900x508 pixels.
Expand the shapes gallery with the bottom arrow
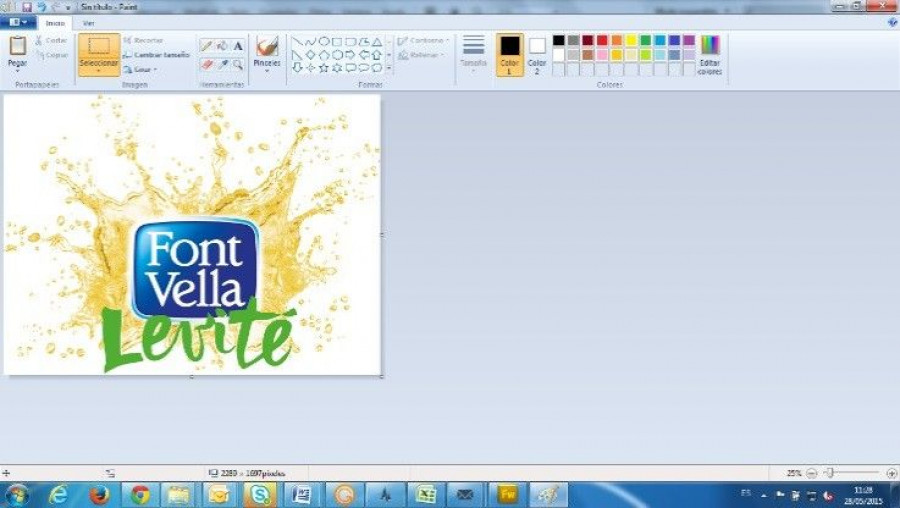tap(389, 68)
